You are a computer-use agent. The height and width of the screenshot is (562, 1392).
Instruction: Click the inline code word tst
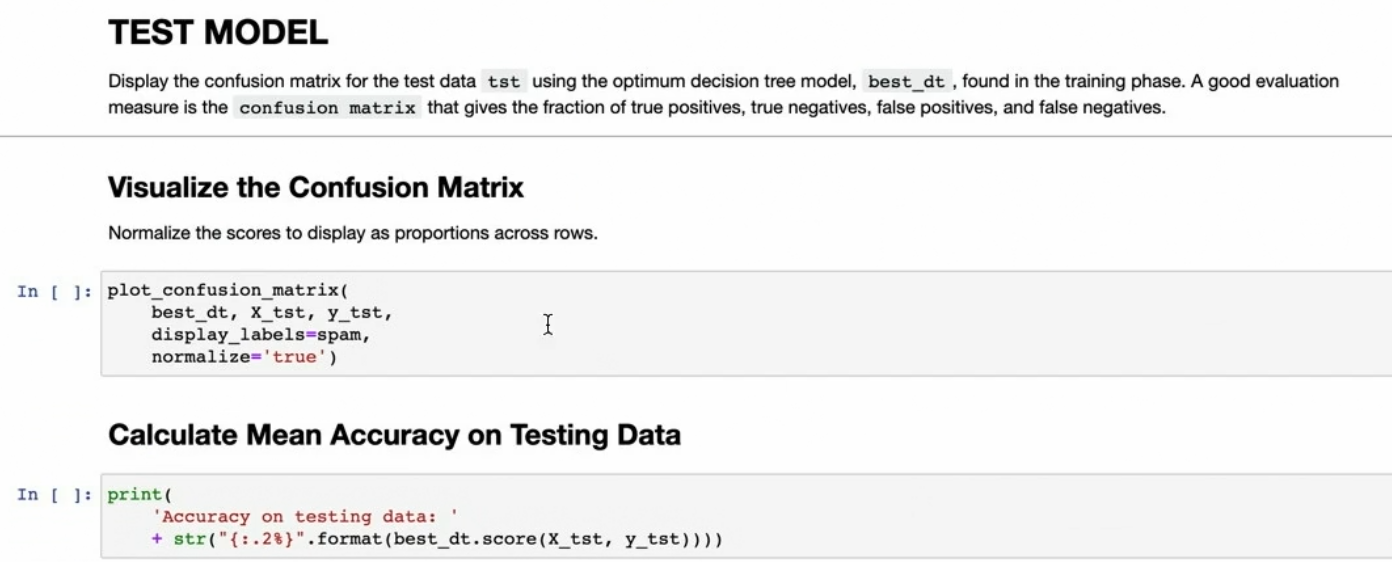click(504, 82)
